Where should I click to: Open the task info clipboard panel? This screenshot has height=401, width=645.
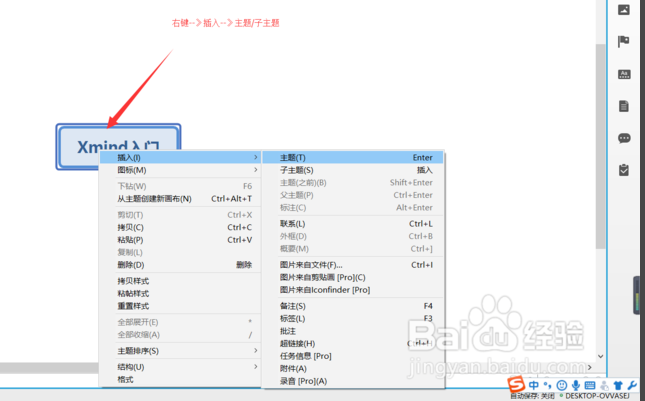point(624,169)
